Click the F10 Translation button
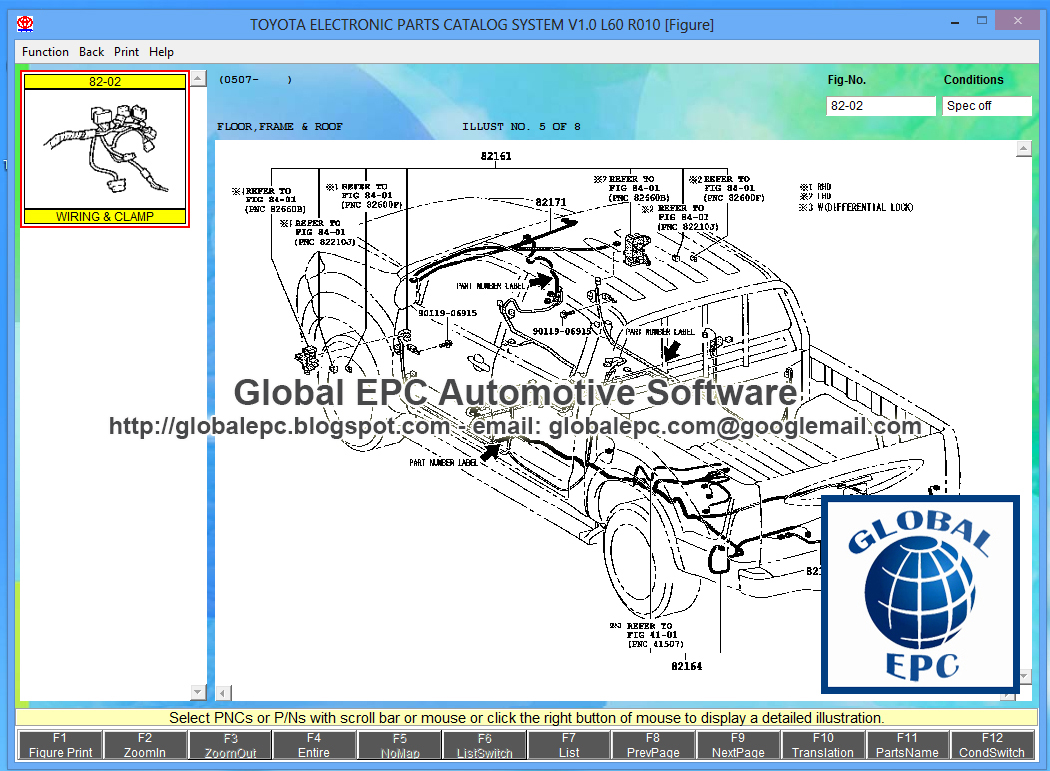 click(823, 745)
